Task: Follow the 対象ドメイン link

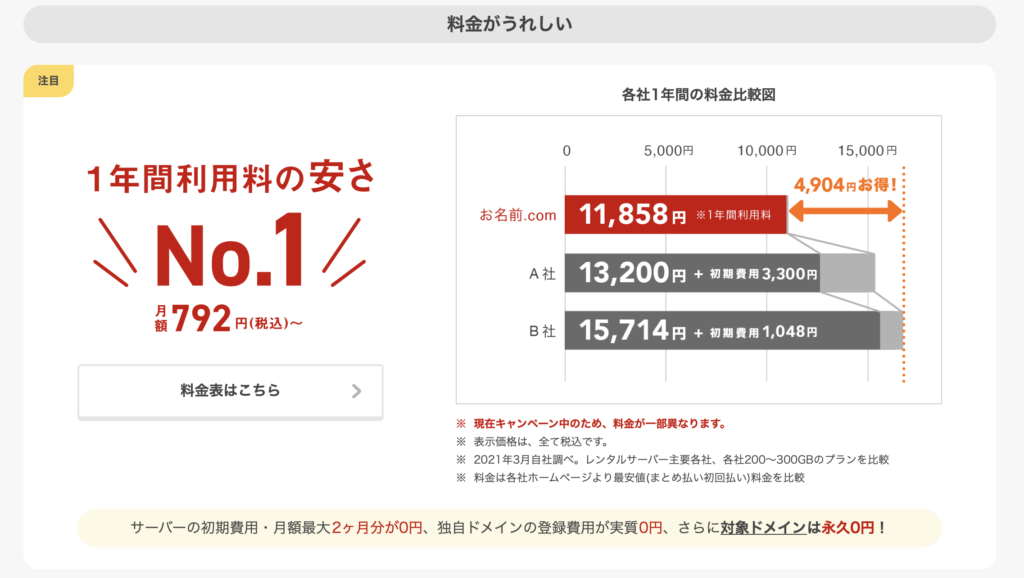Action: click(x=763, y=528)
